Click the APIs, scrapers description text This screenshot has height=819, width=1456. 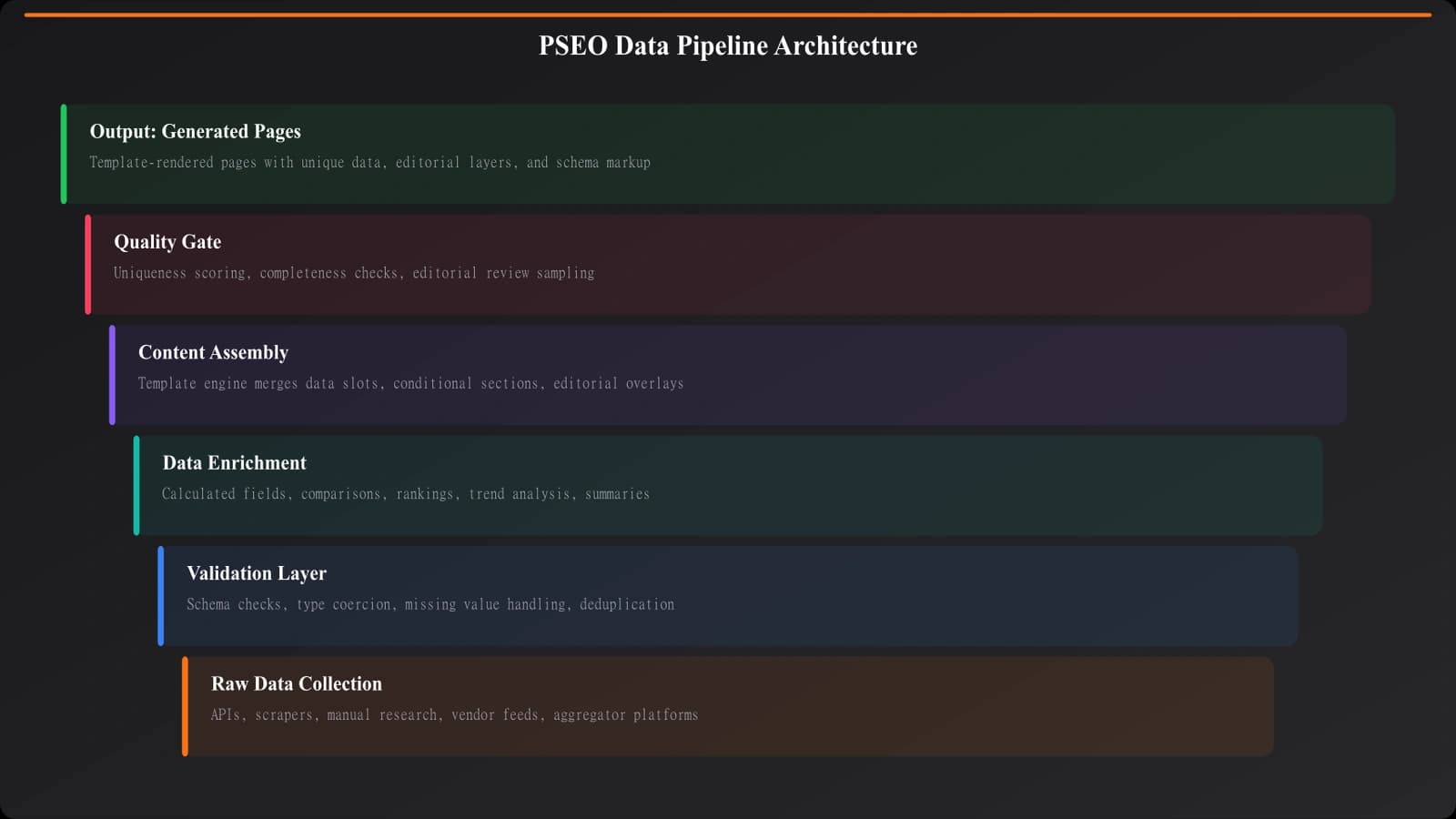coord(453,714)
